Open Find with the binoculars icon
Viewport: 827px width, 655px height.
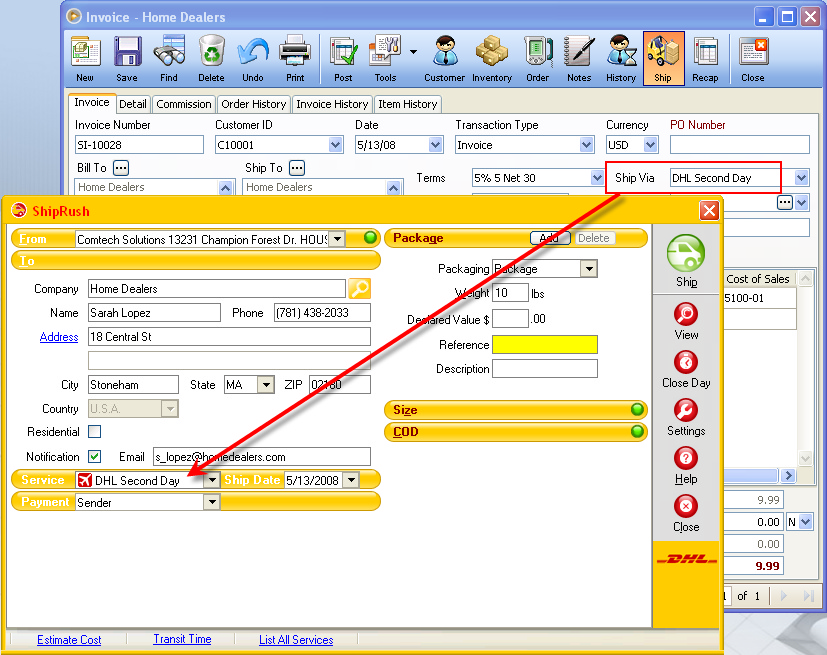[169, 52]
